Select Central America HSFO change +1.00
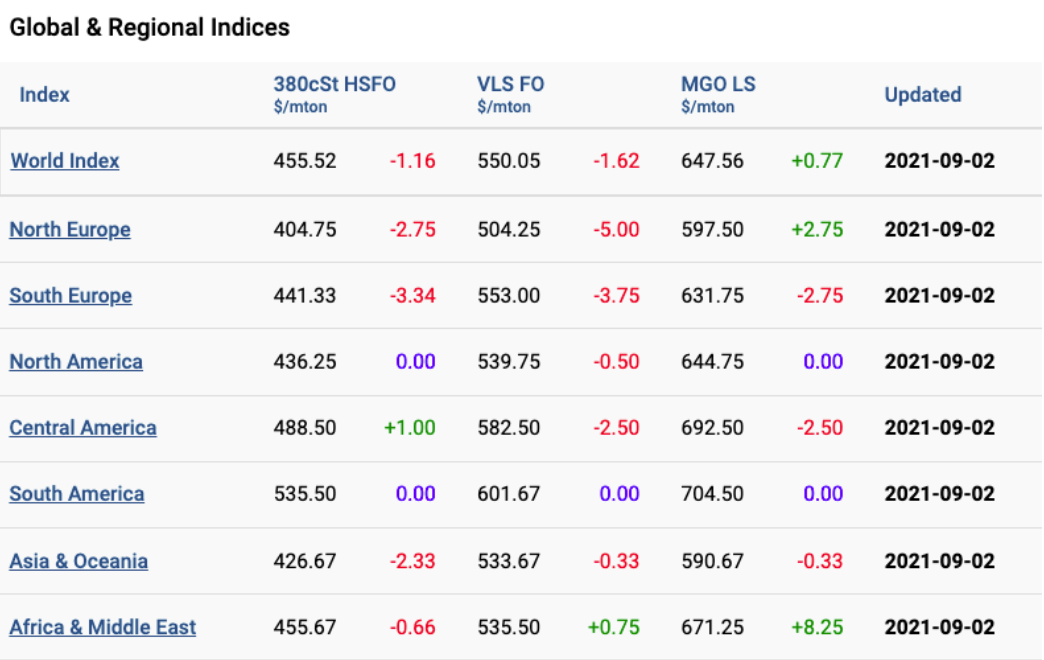The height and width of the screenshot is (660, 1044). 410,428
